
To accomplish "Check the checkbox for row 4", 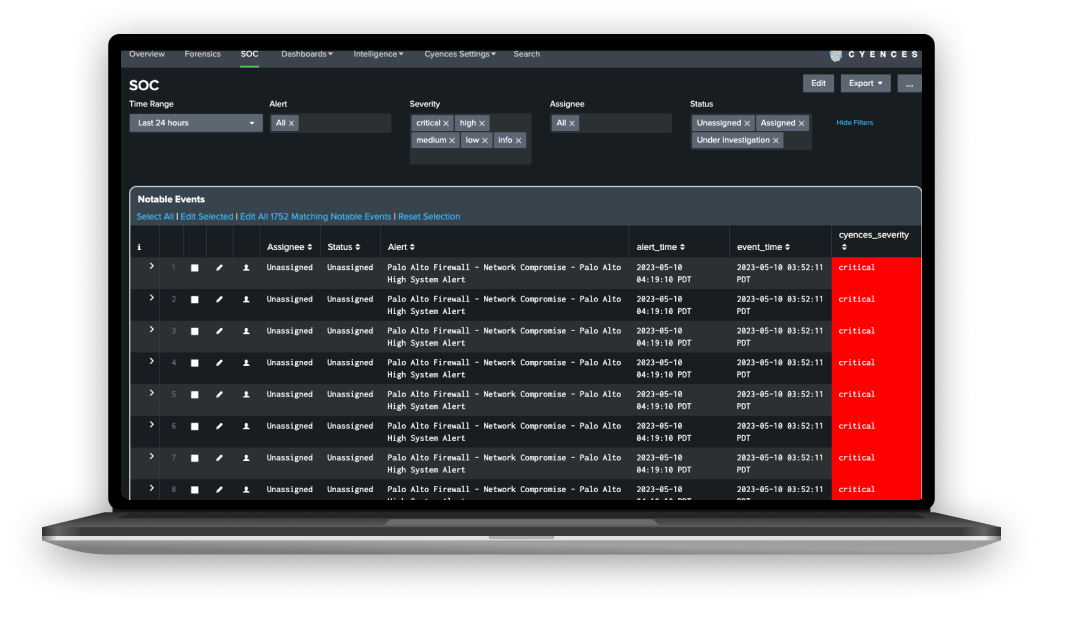I will 195,363.
